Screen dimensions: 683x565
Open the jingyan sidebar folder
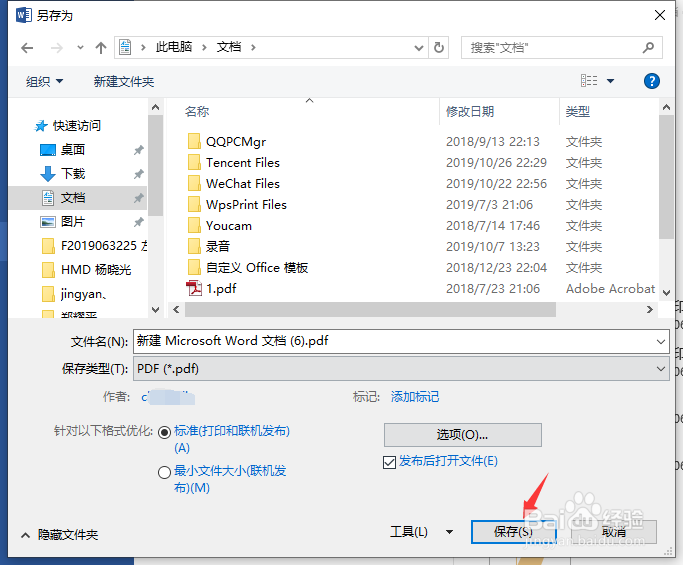(x=74, y=294)
